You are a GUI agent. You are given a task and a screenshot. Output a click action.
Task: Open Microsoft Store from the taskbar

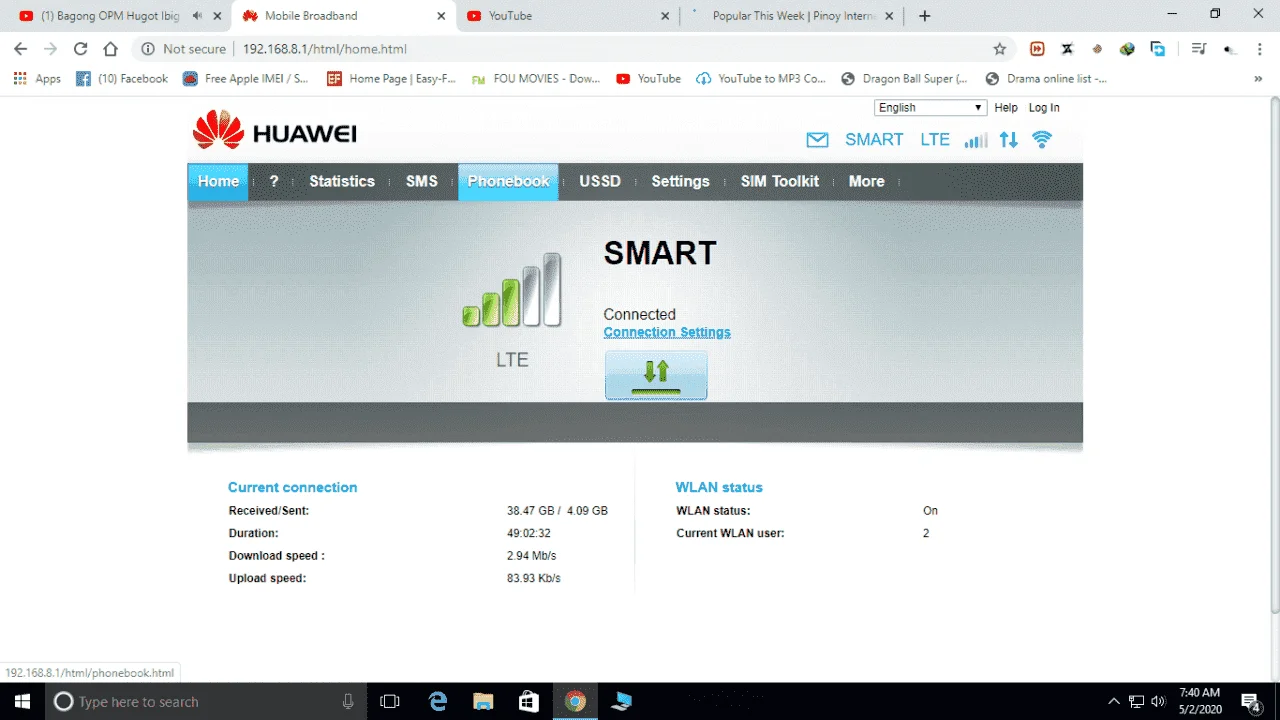(x=529, y=701)
